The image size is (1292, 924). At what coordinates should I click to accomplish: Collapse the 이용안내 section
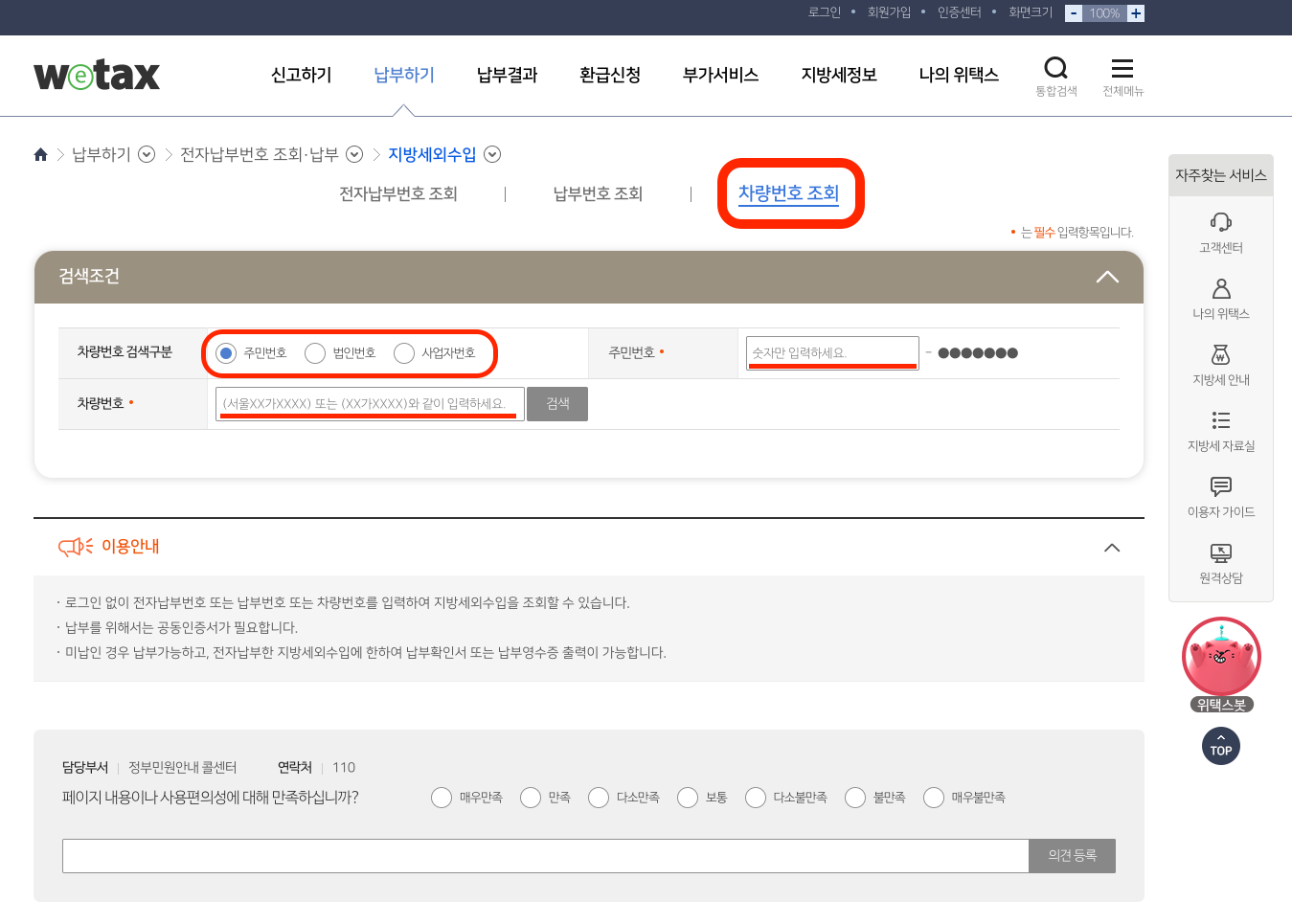click(x=1111, y=548)
